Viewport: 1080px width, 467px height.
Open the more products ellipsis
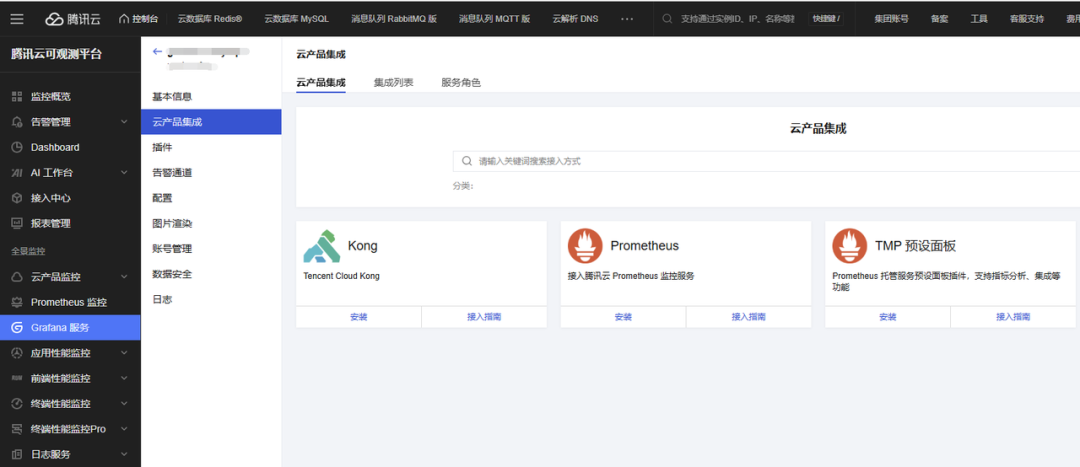click(x=627, y=19)
